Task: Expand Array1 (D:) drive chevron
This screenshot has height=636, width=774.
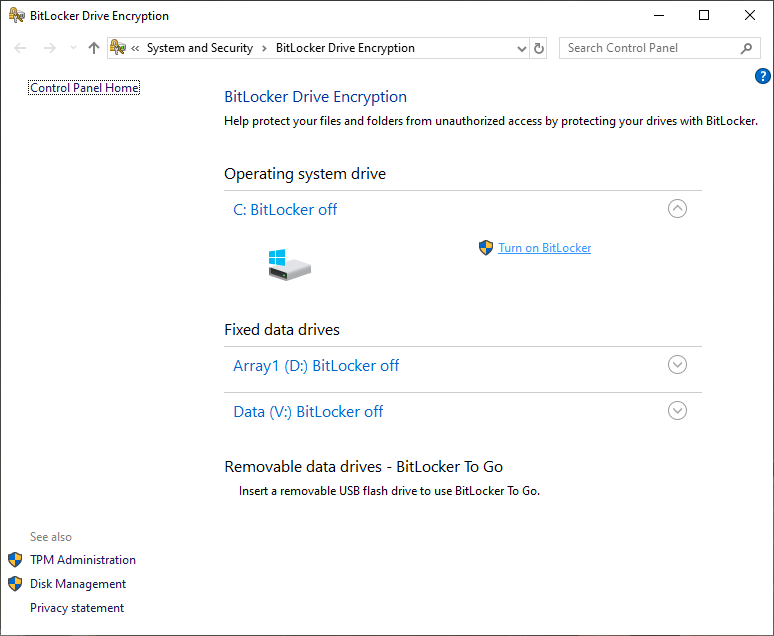Action: (x=677, y=364)
